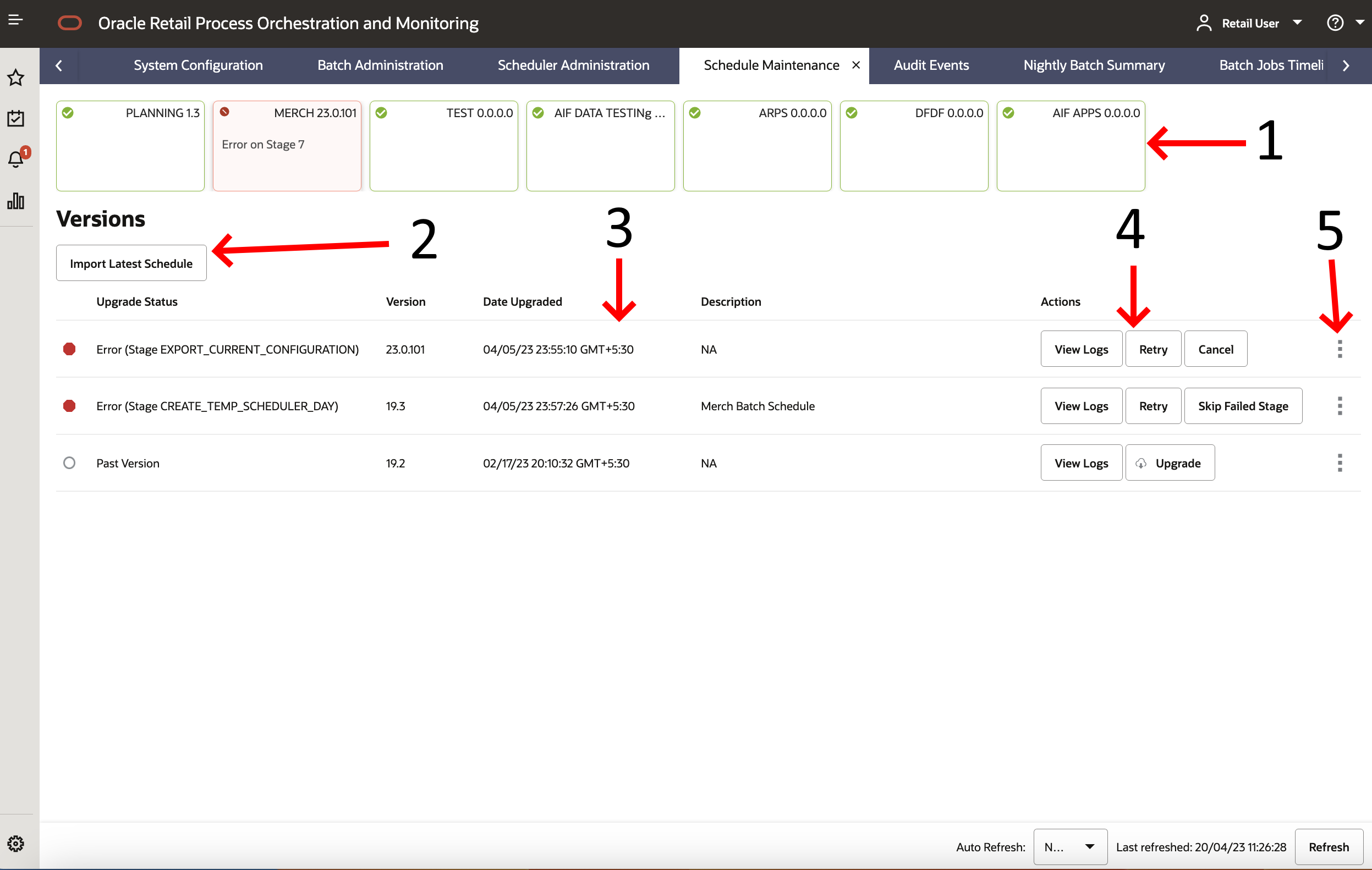
Task: Click View Logs for version 19.3
Action: [1081, 406]
